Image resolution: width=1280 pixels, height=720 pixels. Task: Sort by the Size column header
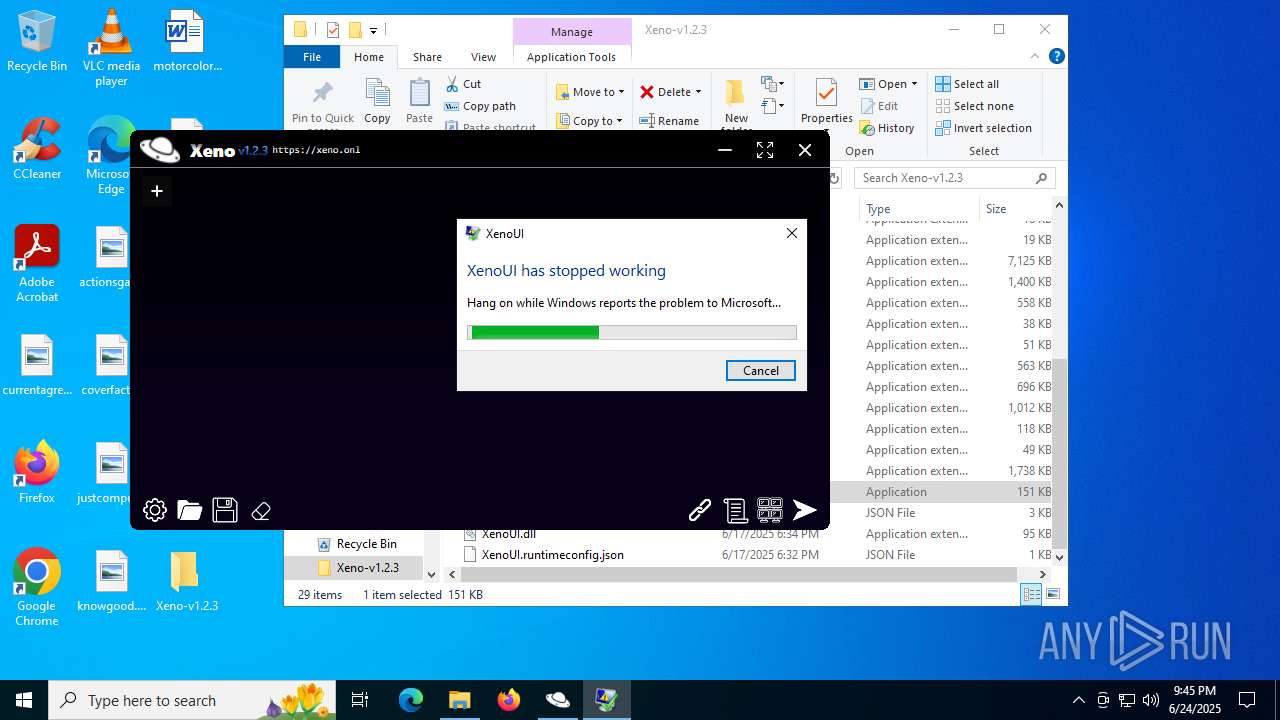(1015, 208)
